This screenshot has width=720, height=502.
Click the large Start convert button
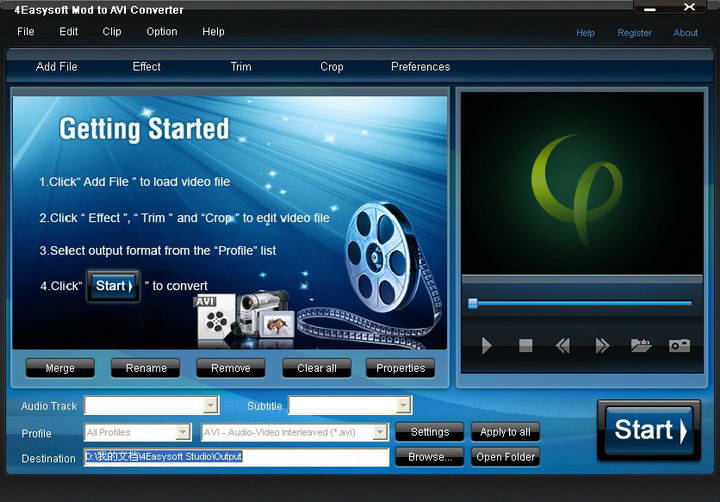coord(649,430)
